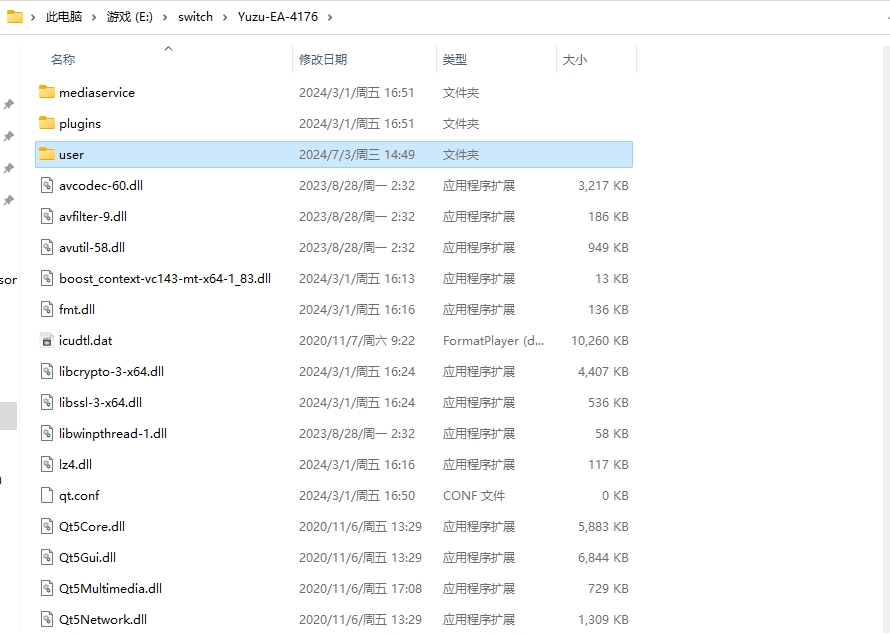The image size is (890, 634).
Task: Sort by 名称 column header
Action: click(62, 59)
